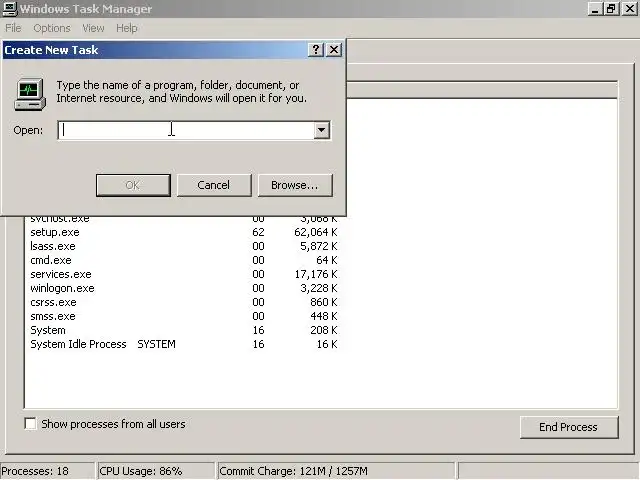Open the View menu
The width and height of the screenshot is (640, 480).
[x=93, y=28]
